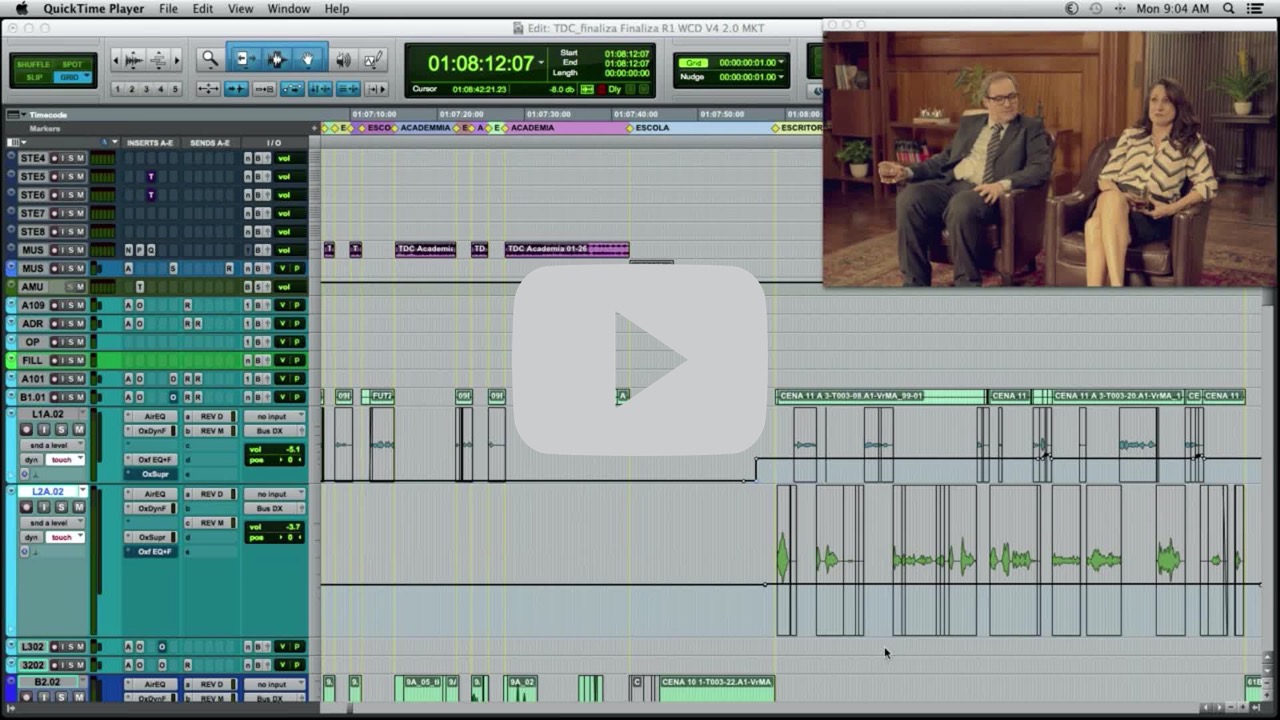1280x720 pixels.
Task: Solo the L1A.02 track
Action: point(61,430)
